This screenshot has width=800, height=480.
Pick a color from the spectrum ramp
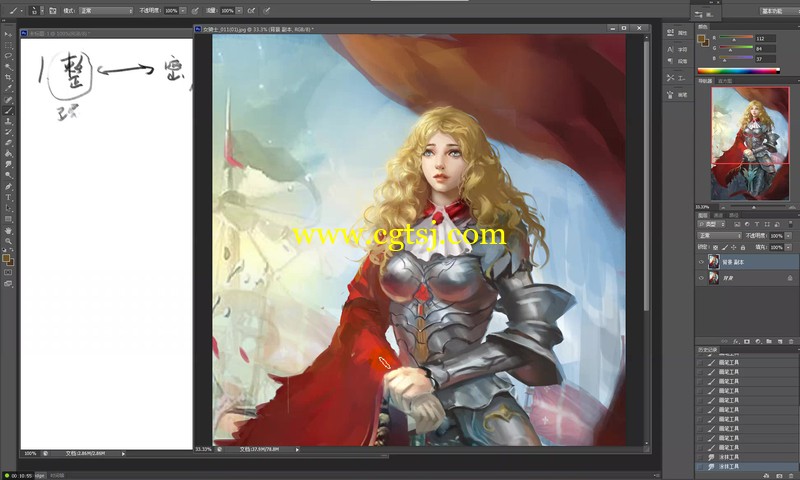(x=738, y=71)
